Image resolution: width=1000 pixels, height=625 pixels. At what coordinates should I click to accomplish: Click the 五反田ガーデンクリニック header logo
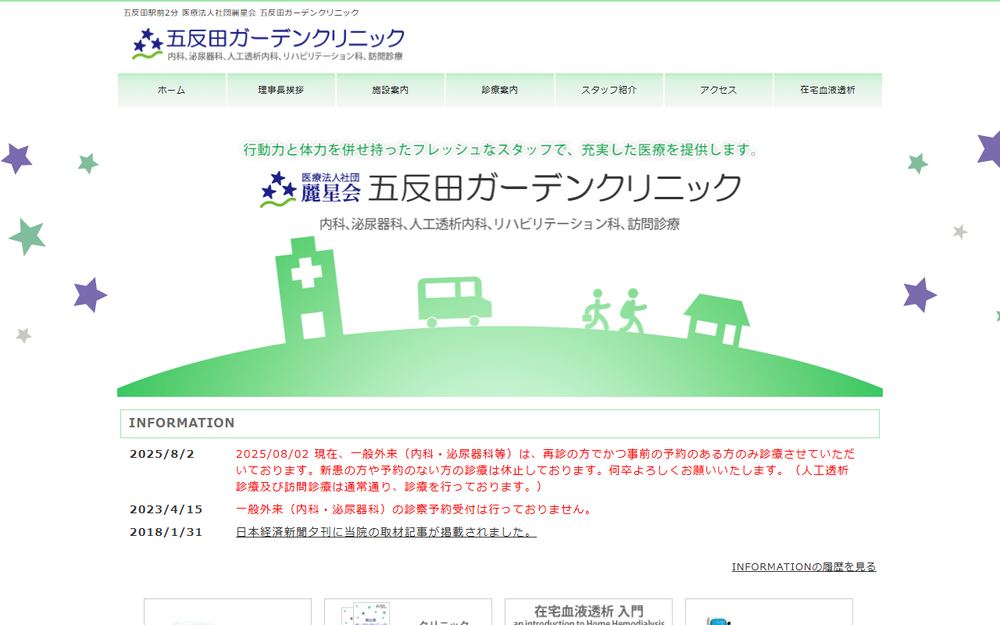click(268, 44)
